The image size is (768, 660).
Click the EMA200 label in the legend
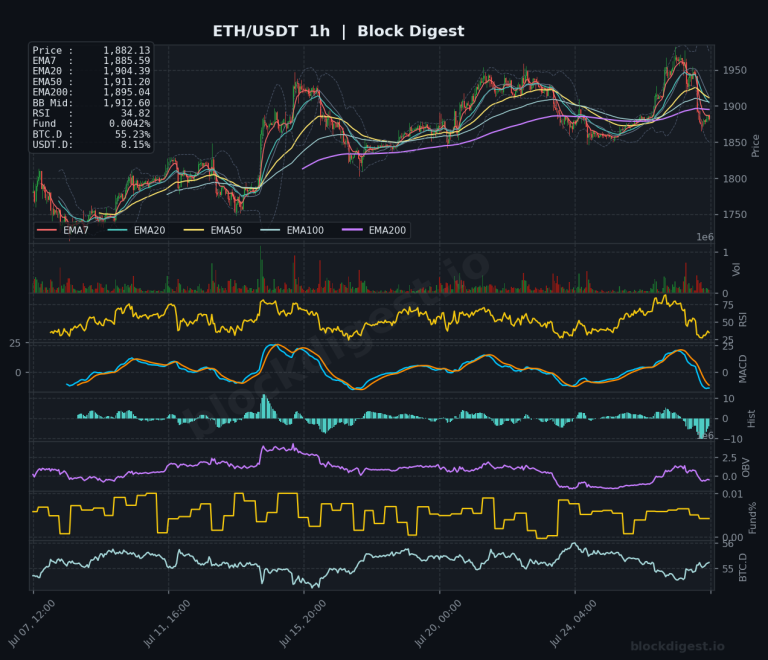pos(387,230)
